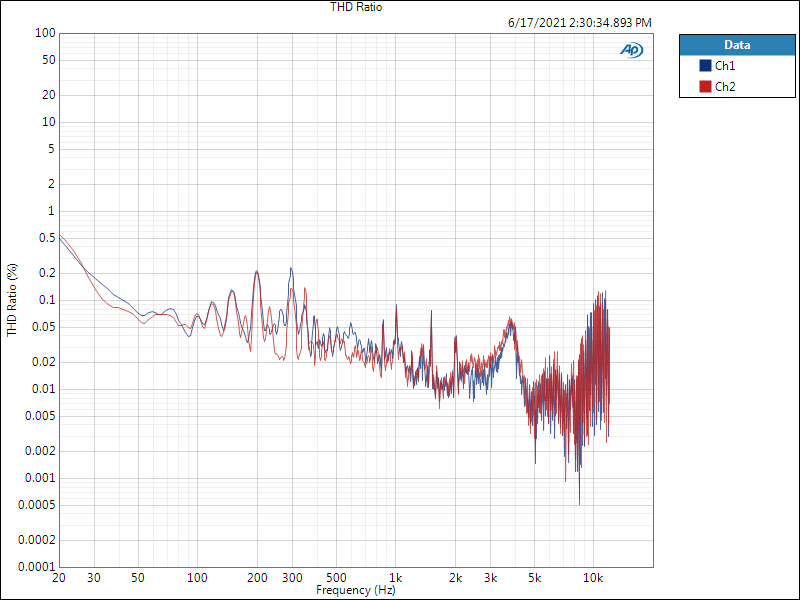Screen dimensions: 800x600
Task: Click the THD Ratio graph title
Action: pos(356,7)
